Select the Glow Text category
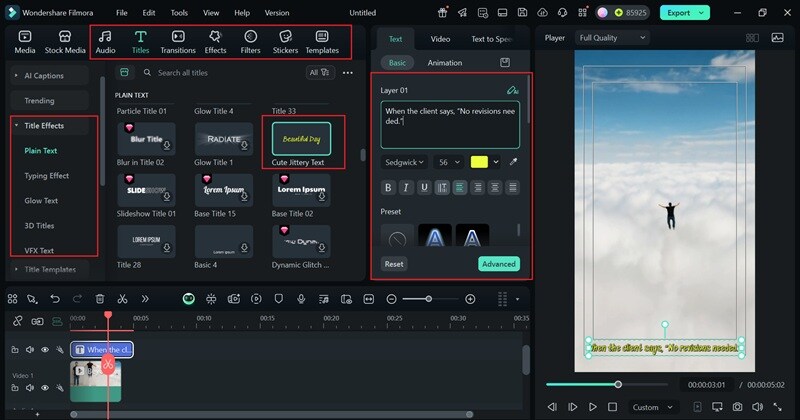This screenshot has width=800, height=420. coord(41,201)
